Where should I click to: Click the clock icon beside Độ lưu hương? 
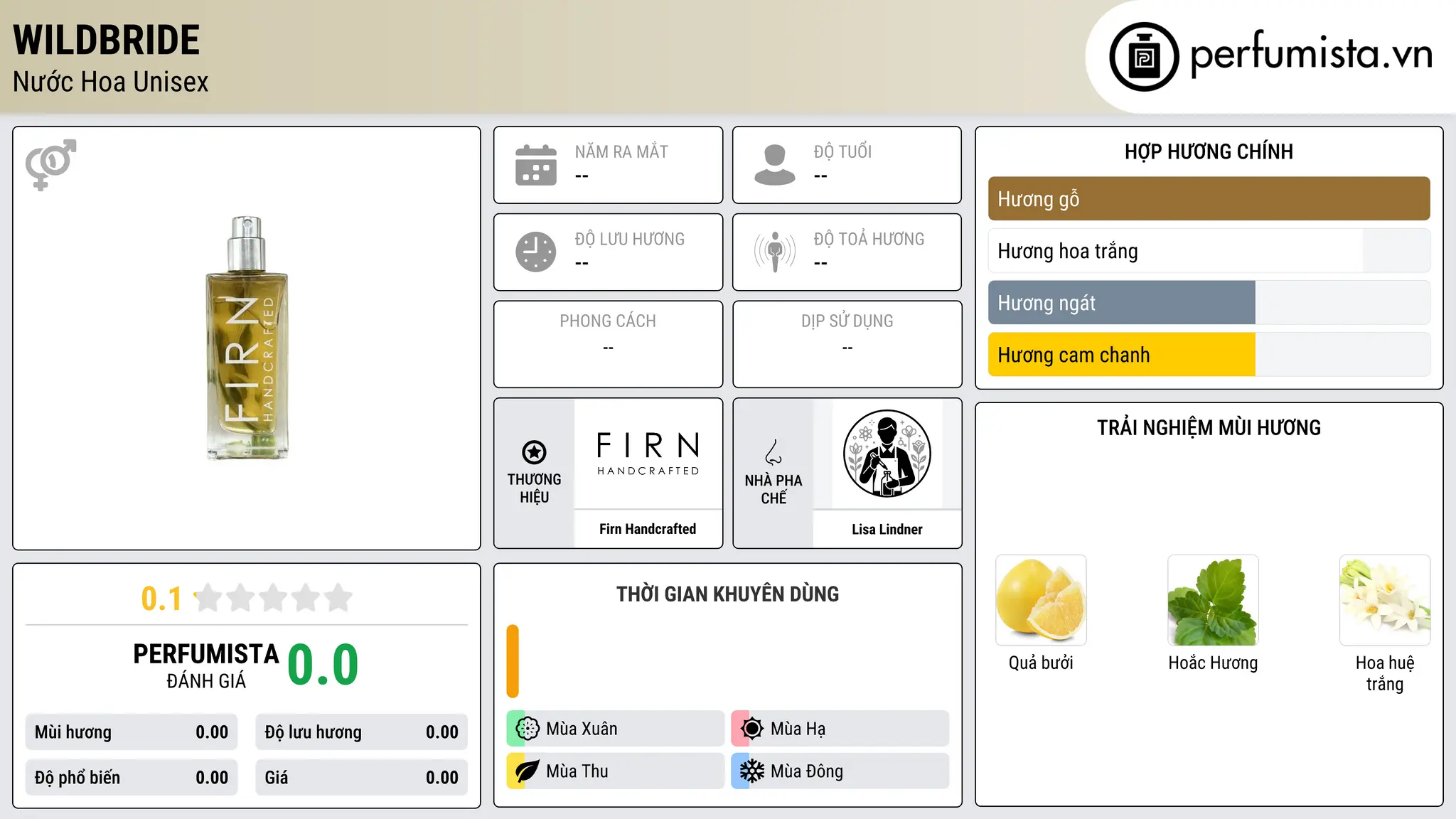pyautogui.click(x=536, y=252)
